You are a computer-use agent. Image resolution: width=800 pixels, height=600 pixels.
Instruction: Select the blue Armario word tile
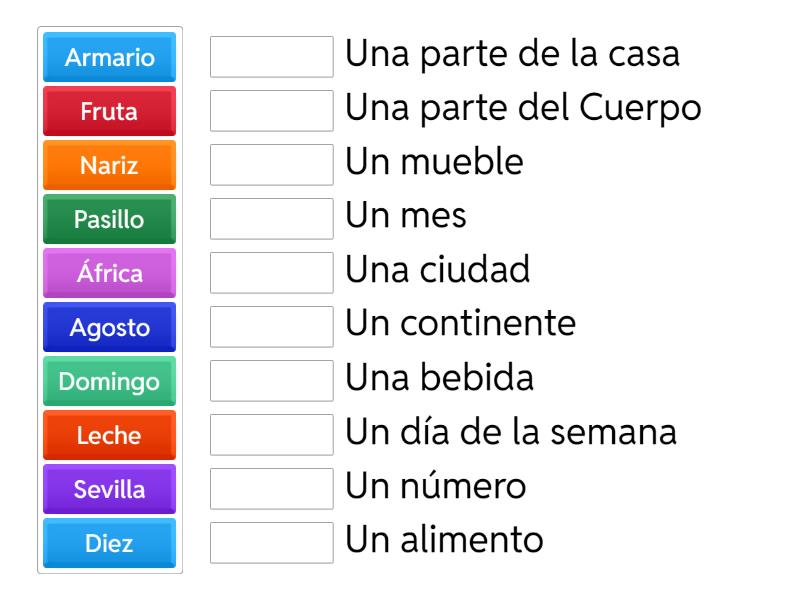[109, 57]
